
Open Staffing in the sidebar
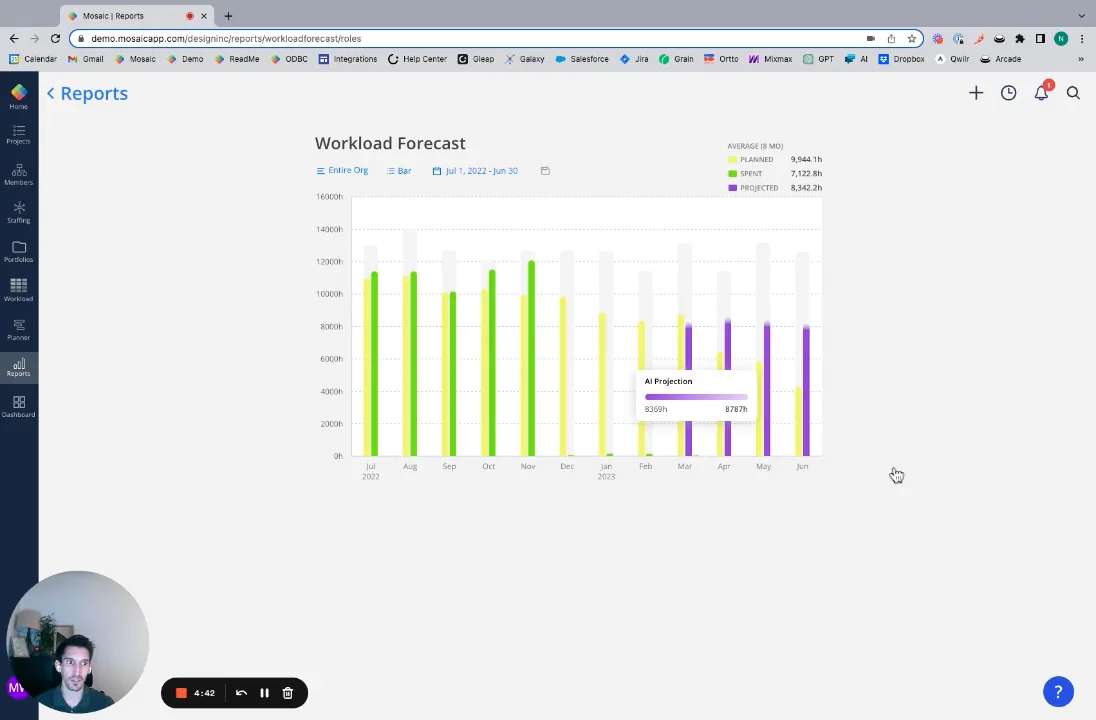(x=19, y=213)
